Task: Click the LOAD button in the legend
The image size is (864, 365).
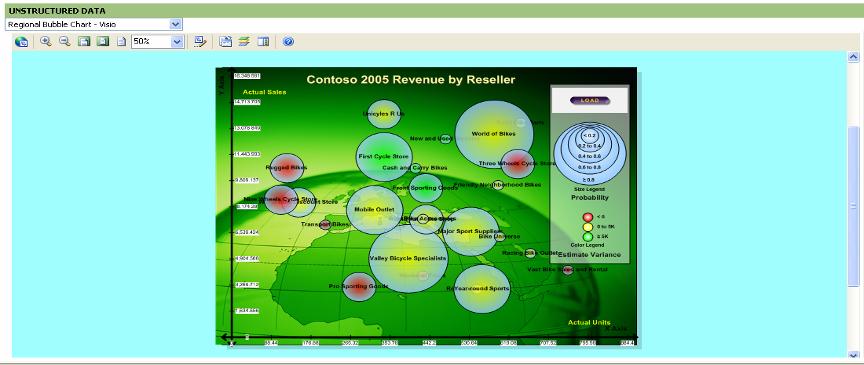Action: [x=590, y=100]
